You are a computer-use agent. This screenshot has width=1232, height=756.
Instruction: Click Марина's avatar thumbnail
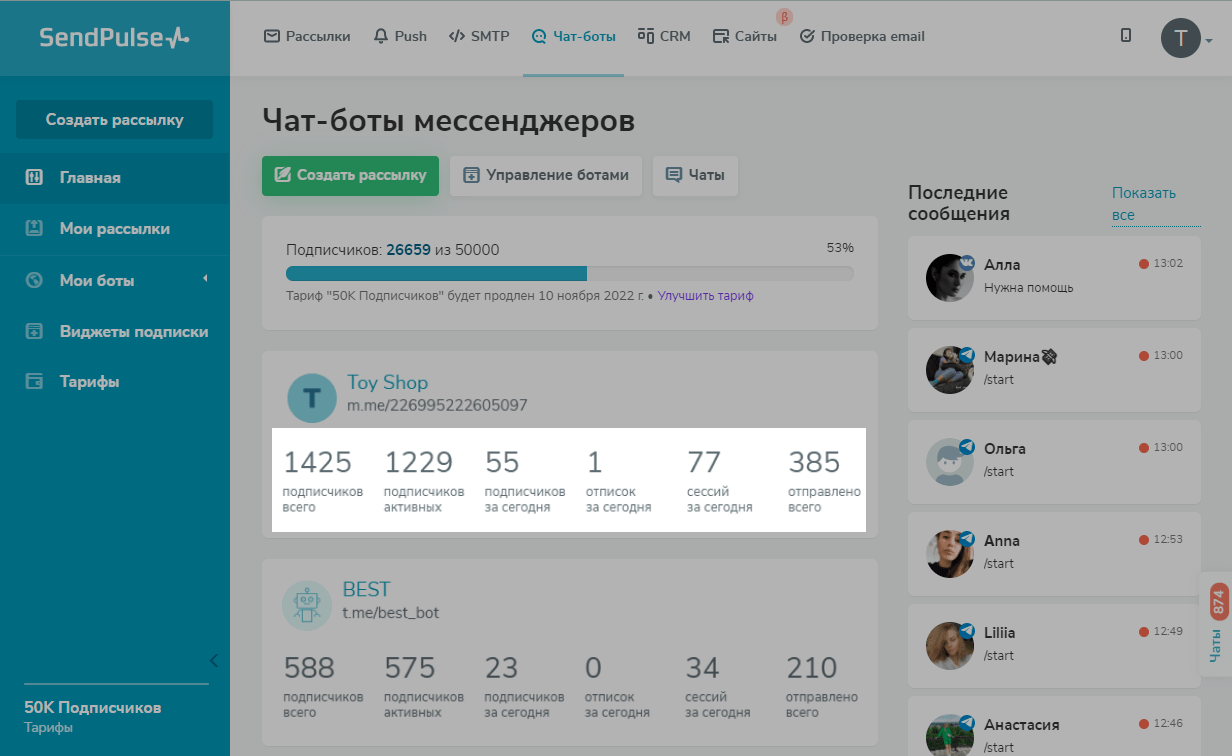[950, 369]
